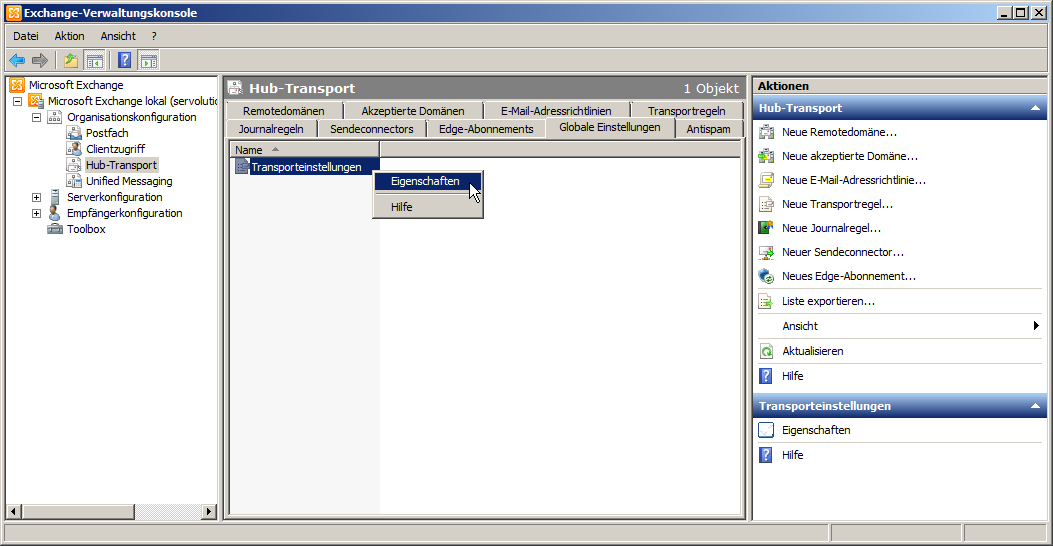Select Hub-Transport in the console tree
The height and width of the screenshot is (546, 1053).
122,165
